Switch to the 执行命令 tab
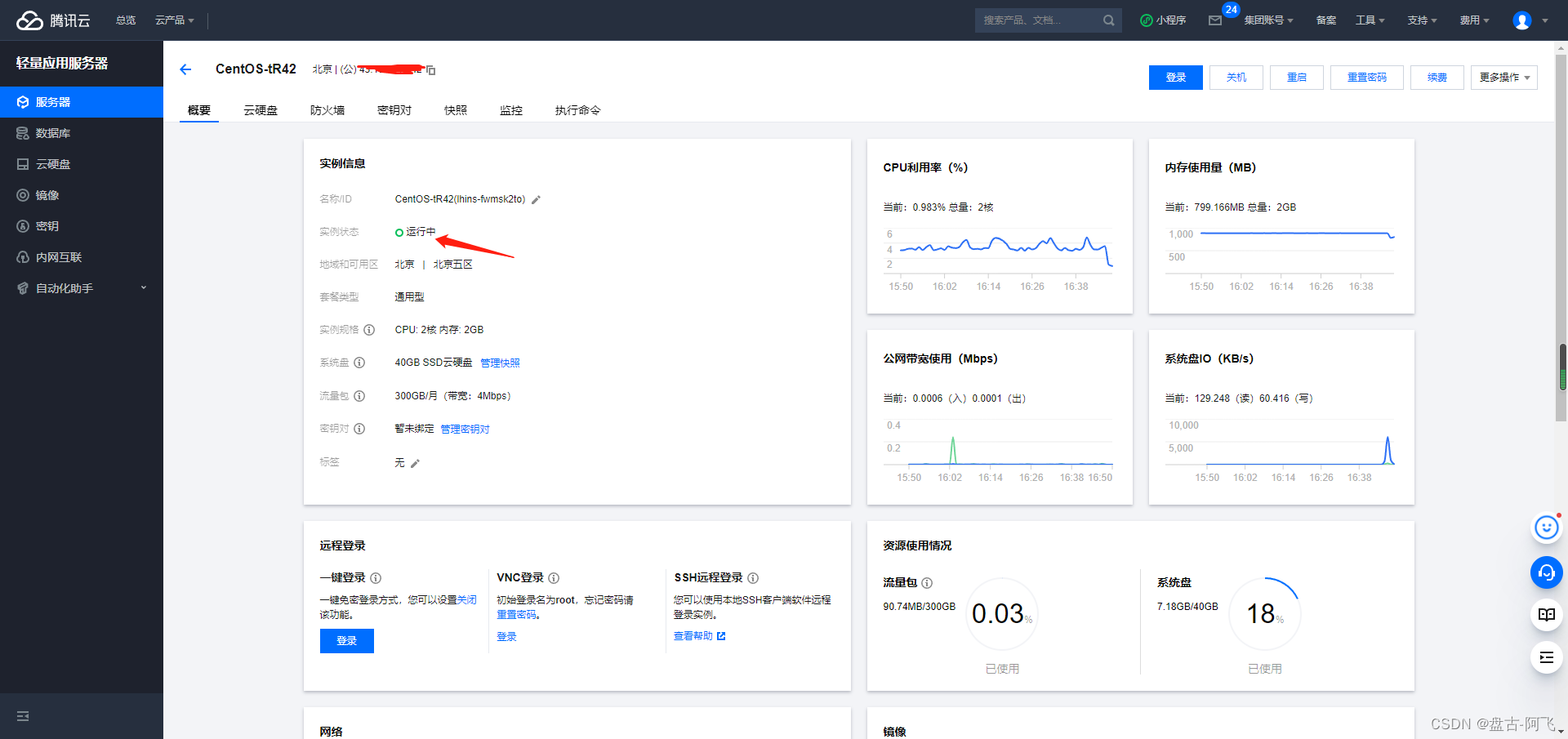This screenshot has width=1568, height=739. pos(578,110)
